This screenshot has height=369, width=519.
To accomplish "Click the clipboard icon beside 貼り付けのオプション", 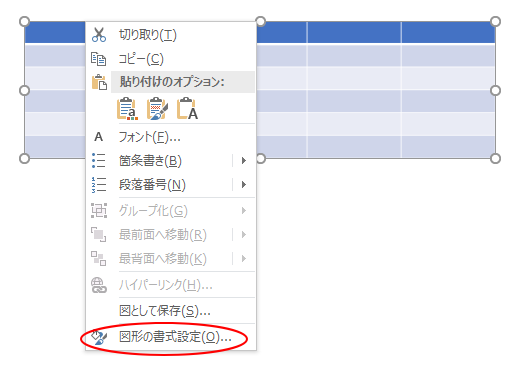I will (99, 82).
